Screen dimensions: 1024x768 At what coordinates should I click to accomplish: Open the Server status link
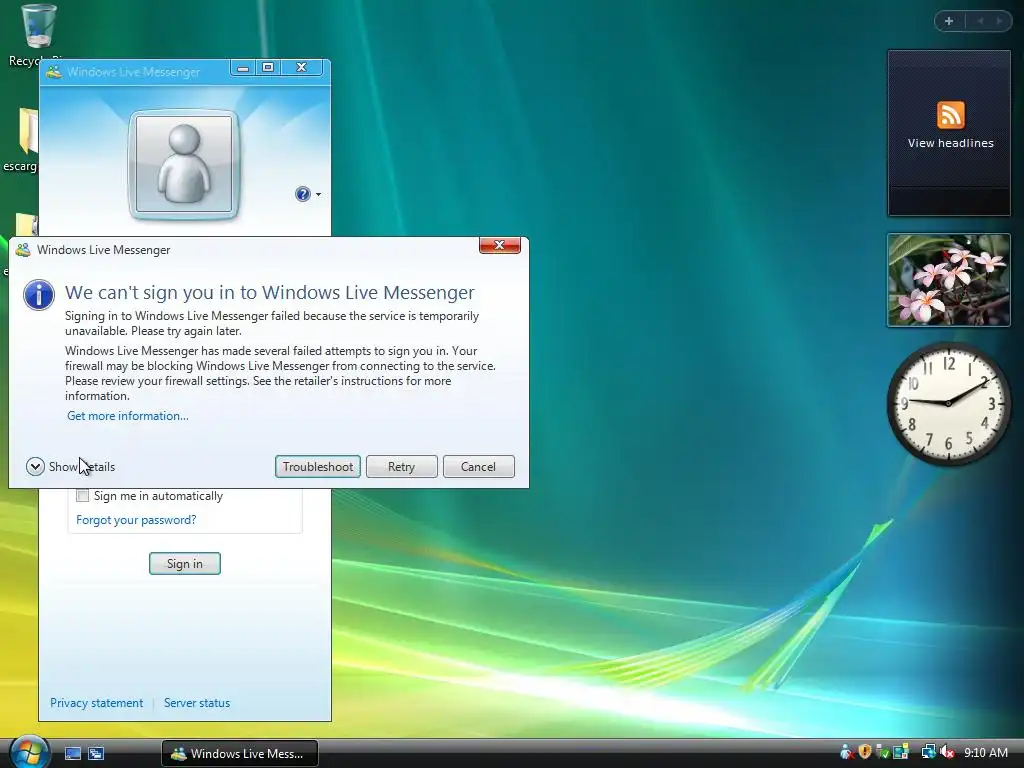pos(197,703)
